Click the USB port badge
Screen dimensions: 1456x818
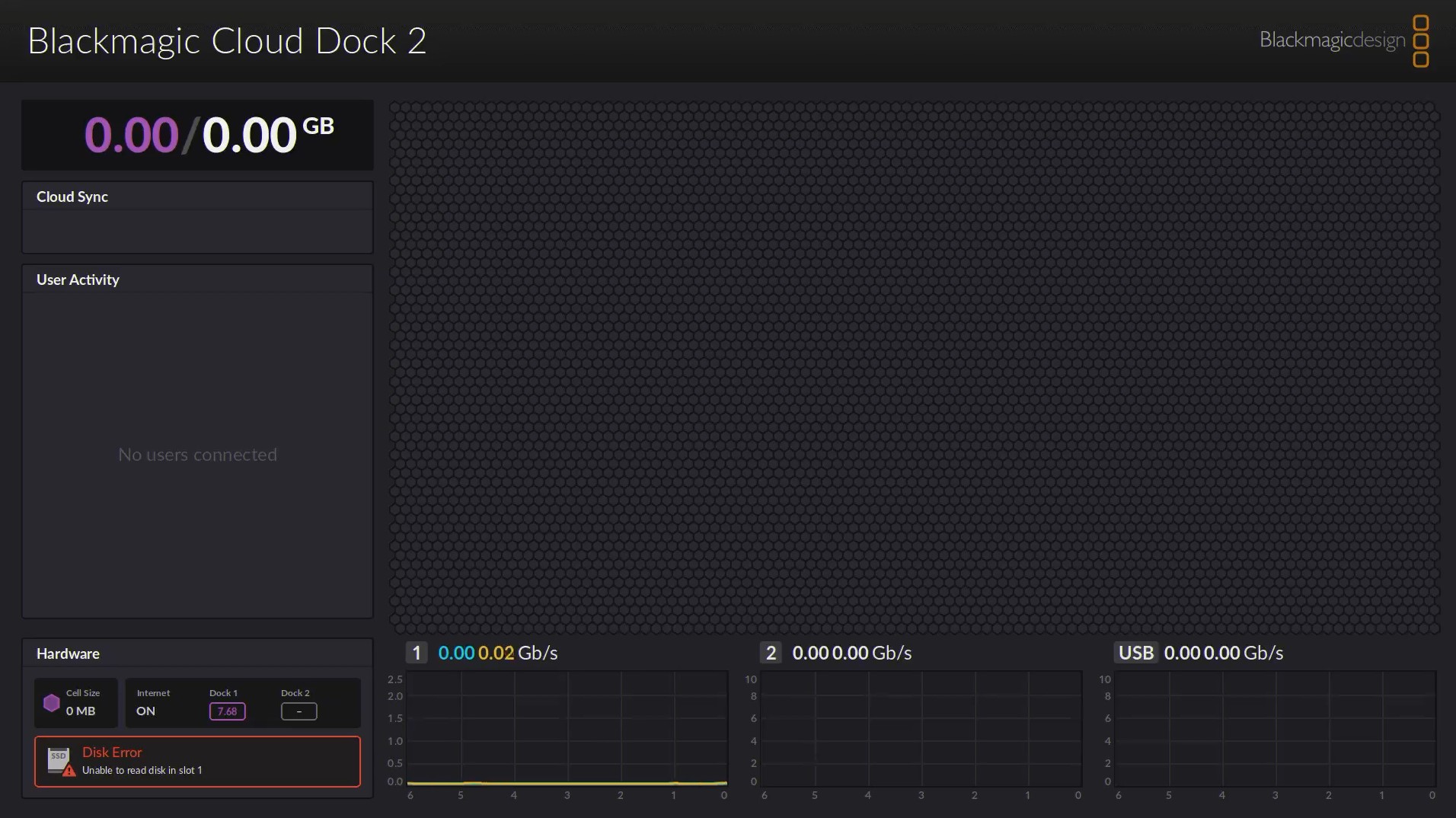(x=1136, y=653)
